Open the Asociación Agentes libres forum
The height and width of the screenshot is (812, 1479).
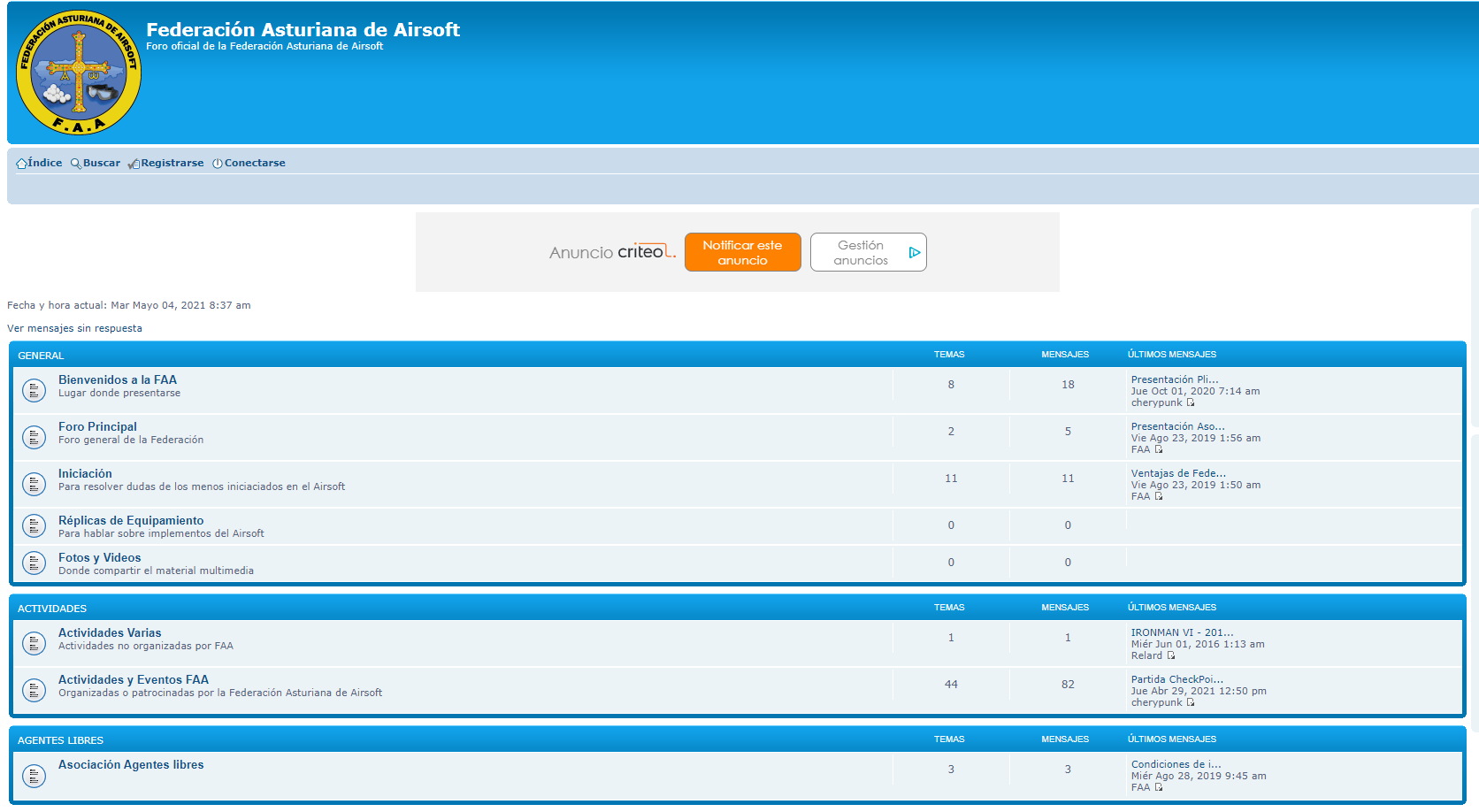tap(131, 765)
